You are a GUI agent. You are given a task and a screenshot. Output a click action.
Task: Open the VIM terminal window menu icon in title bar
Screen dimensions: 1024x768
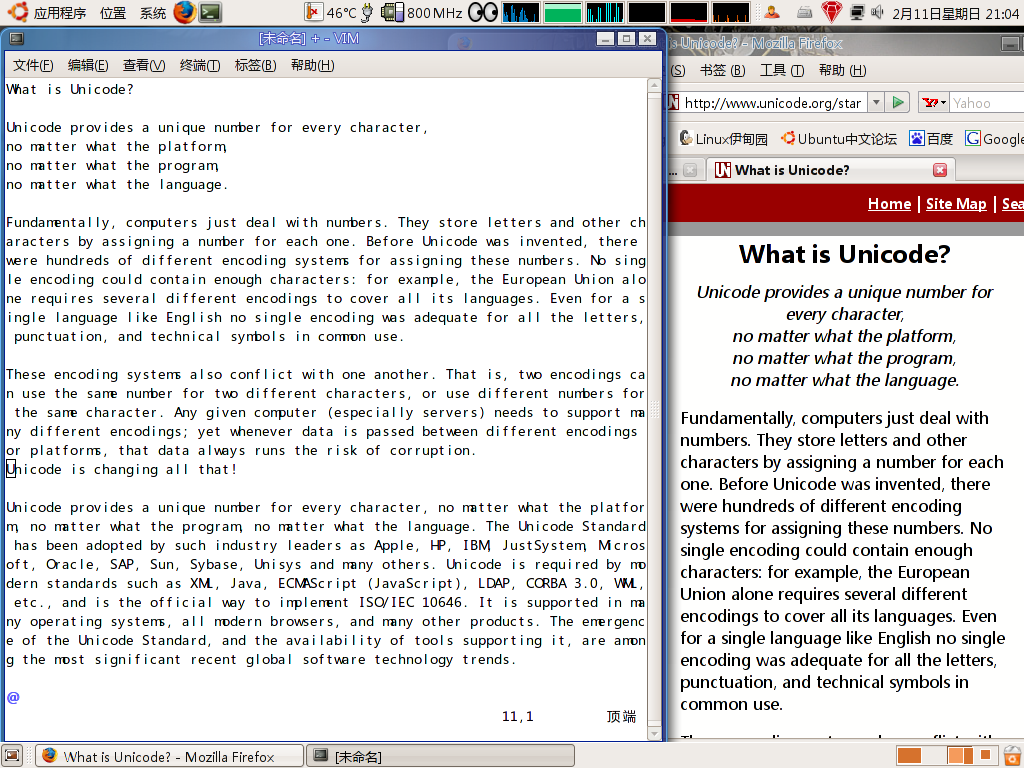[x=16, y=39]
